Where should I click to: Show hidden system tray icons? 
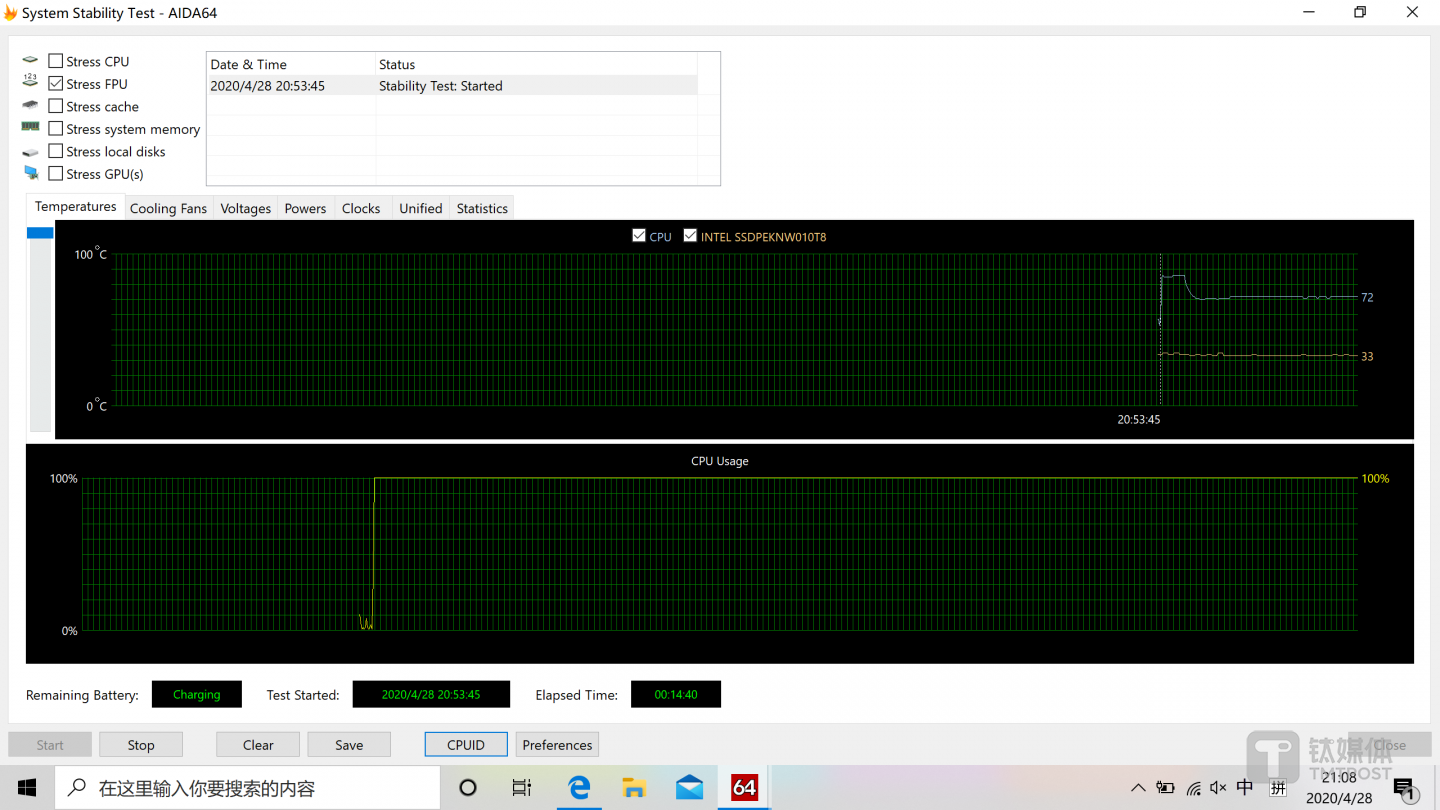(x=1138, y=788)
